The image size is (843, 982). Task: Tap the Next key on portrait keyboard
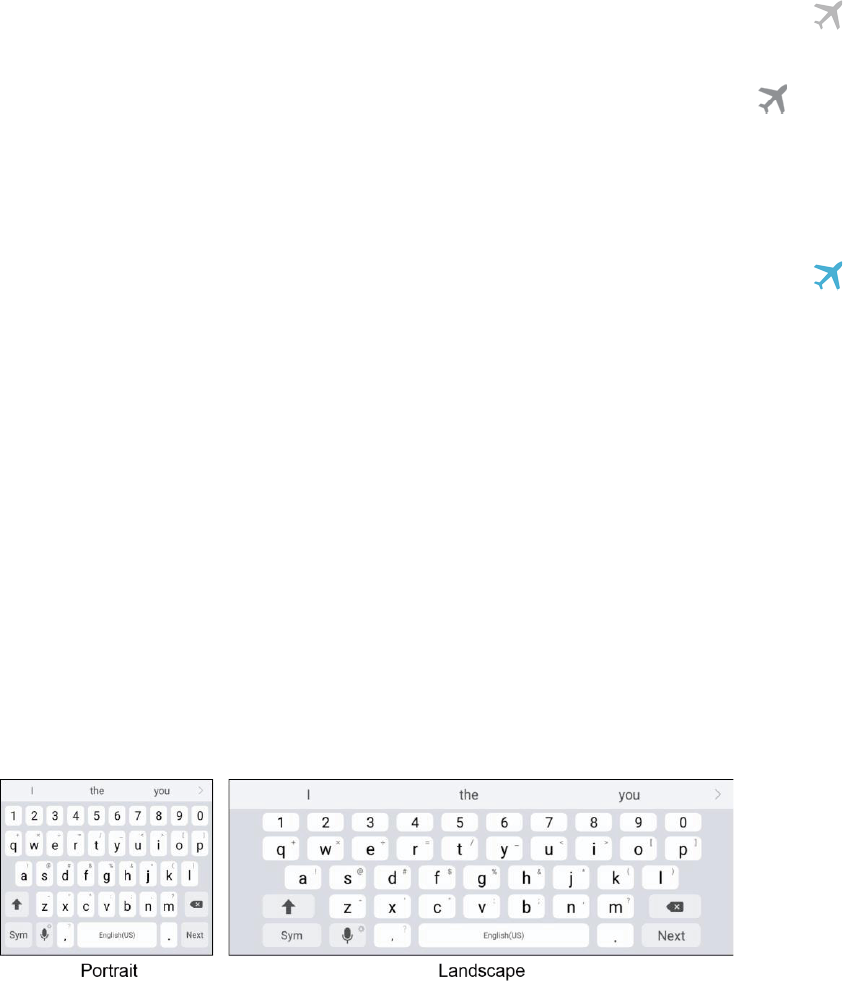coord(195,934)
